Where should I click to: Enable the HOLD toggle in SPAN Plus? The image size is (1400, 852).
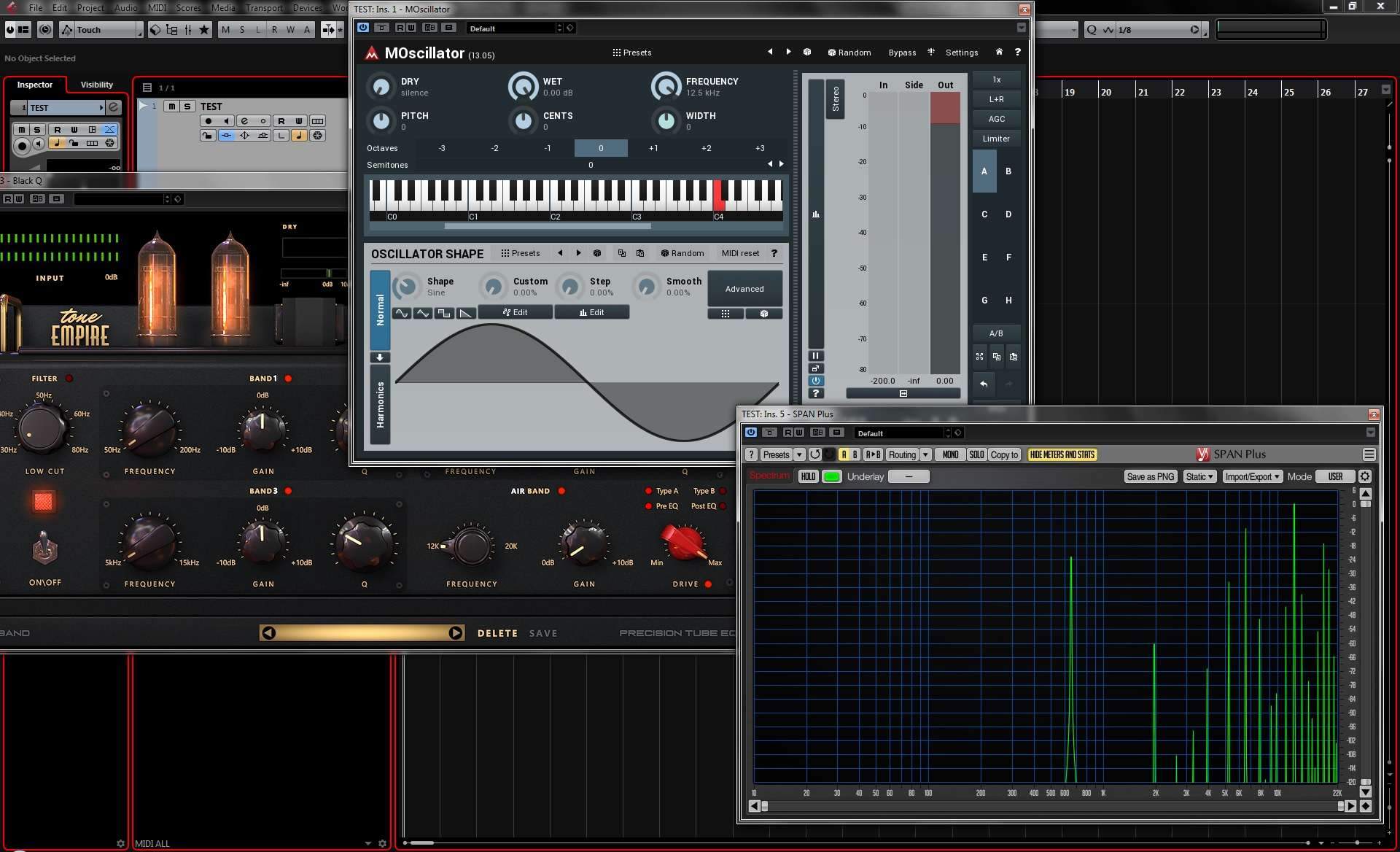click(x=808, y=476)
